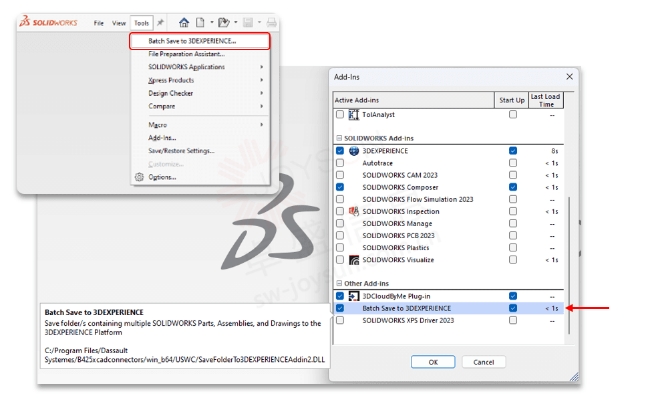647x404 pixels.
Task: Click the Add-Ins list vertical scrollbar
Action: click(569, 265)
